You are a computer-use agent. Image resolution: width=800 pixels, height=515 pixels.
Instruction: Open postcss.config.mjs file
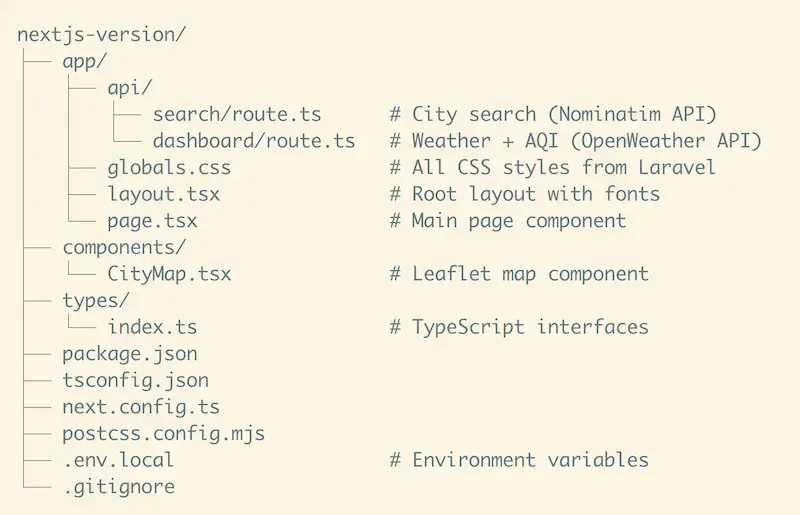(163, 434)
